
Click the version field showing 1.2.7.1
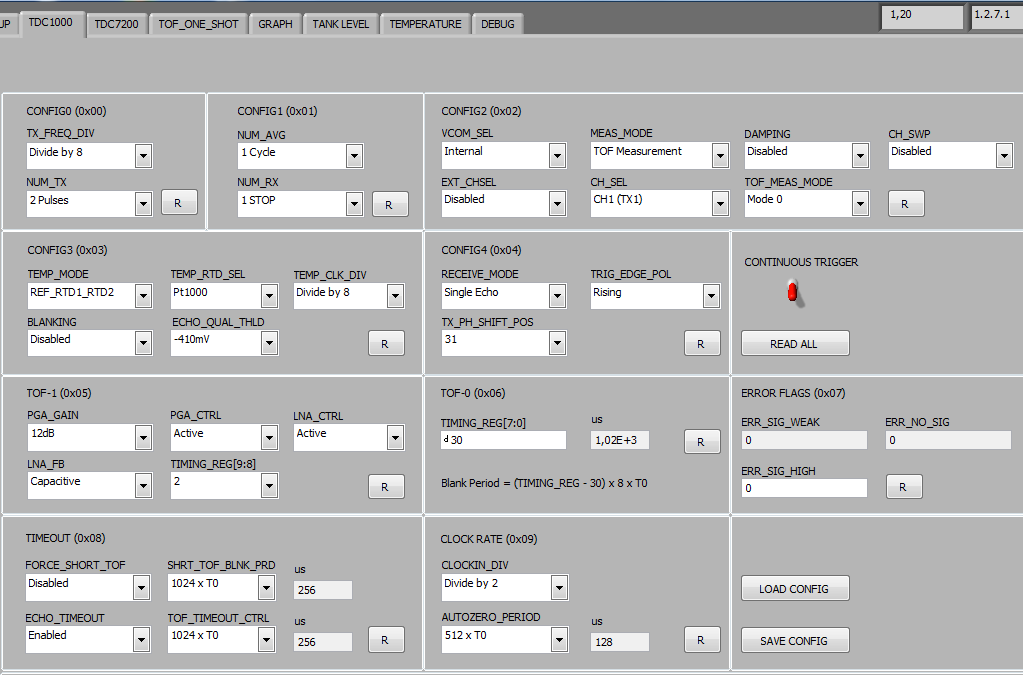pos(997,16)
